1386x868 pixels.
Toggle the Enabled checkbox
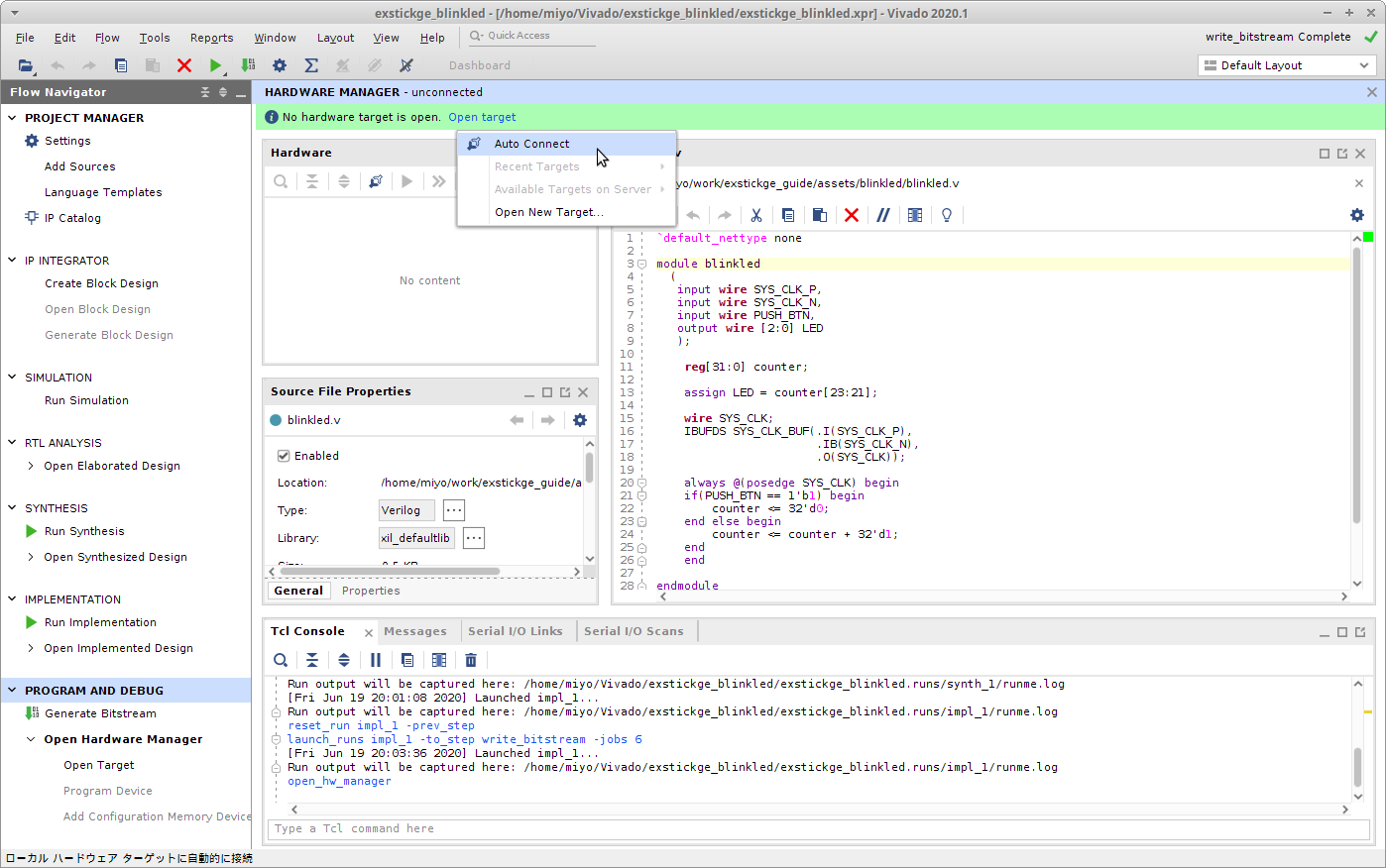pos(284,456)
